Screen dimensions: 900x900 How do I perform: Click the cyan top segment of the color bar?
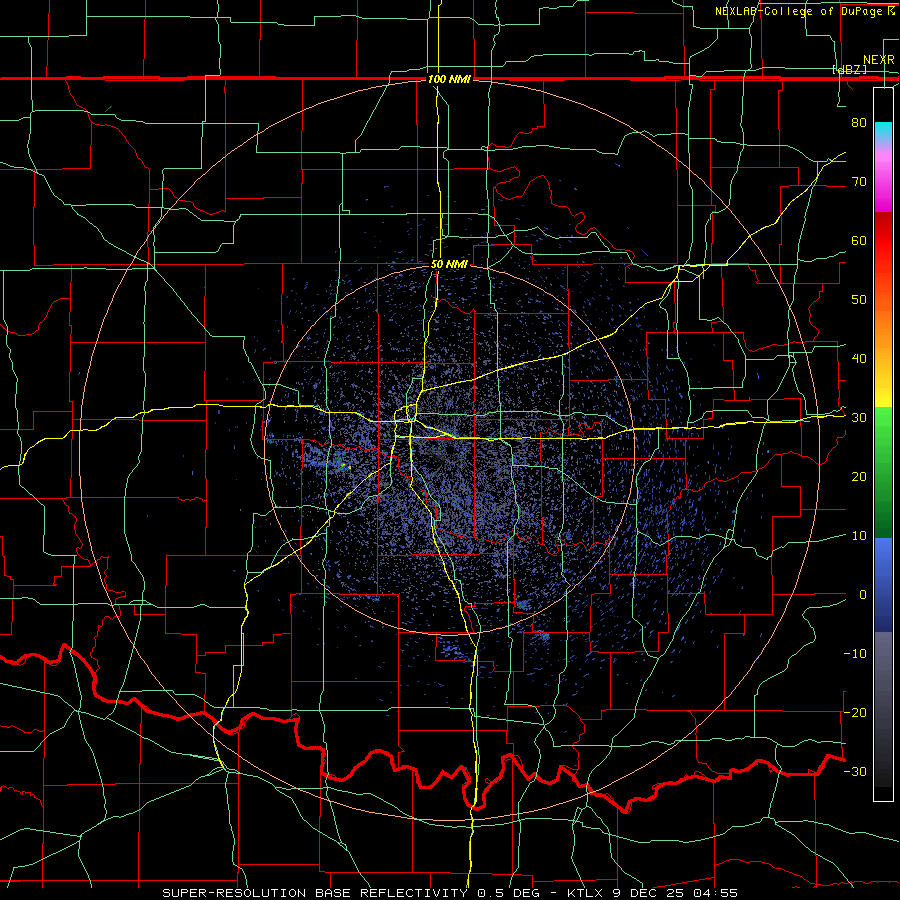[x=883, y=132]
